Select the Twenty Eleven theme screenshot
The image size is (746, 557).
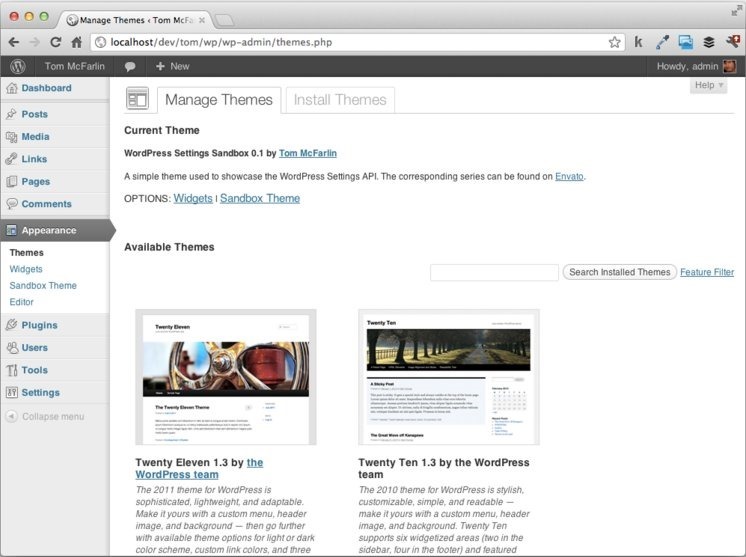tap(226, 377)
